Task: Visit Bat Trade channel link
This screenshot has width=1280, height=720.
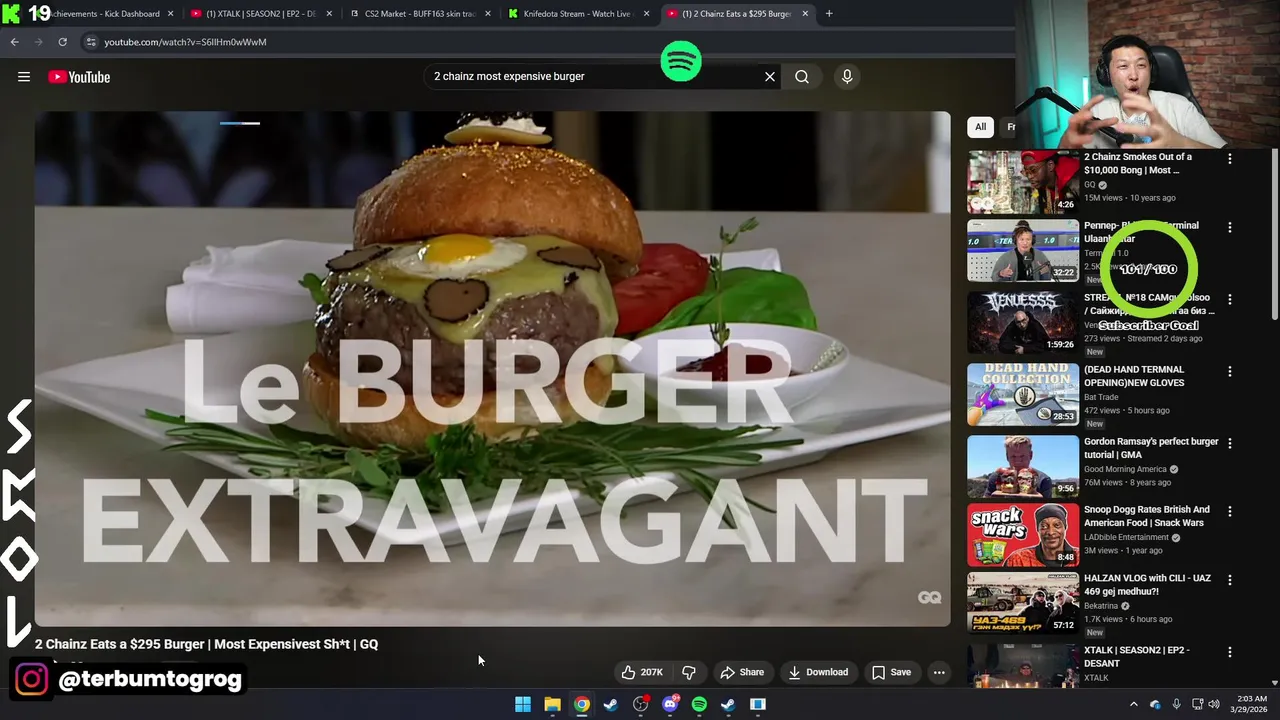Action: point(1101,397)
